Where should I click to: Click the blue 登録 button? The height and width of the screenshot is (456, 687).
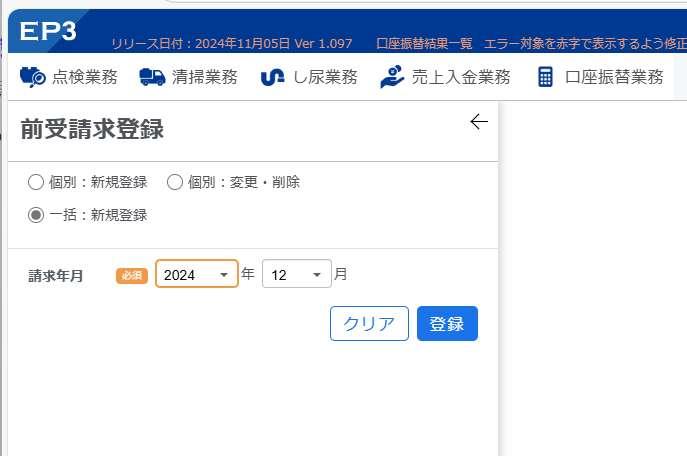[447, 324]
